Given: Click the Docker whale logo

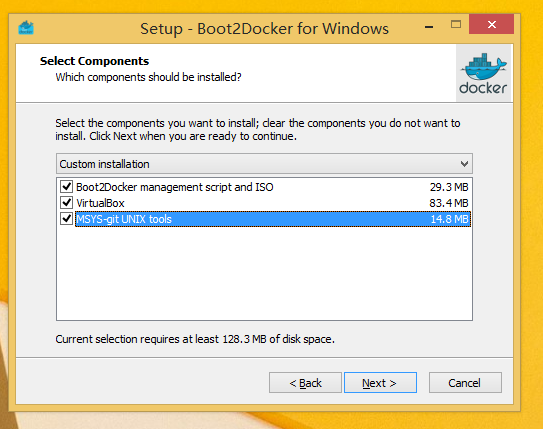Looking at the screenshot, I should click(483, 73).
